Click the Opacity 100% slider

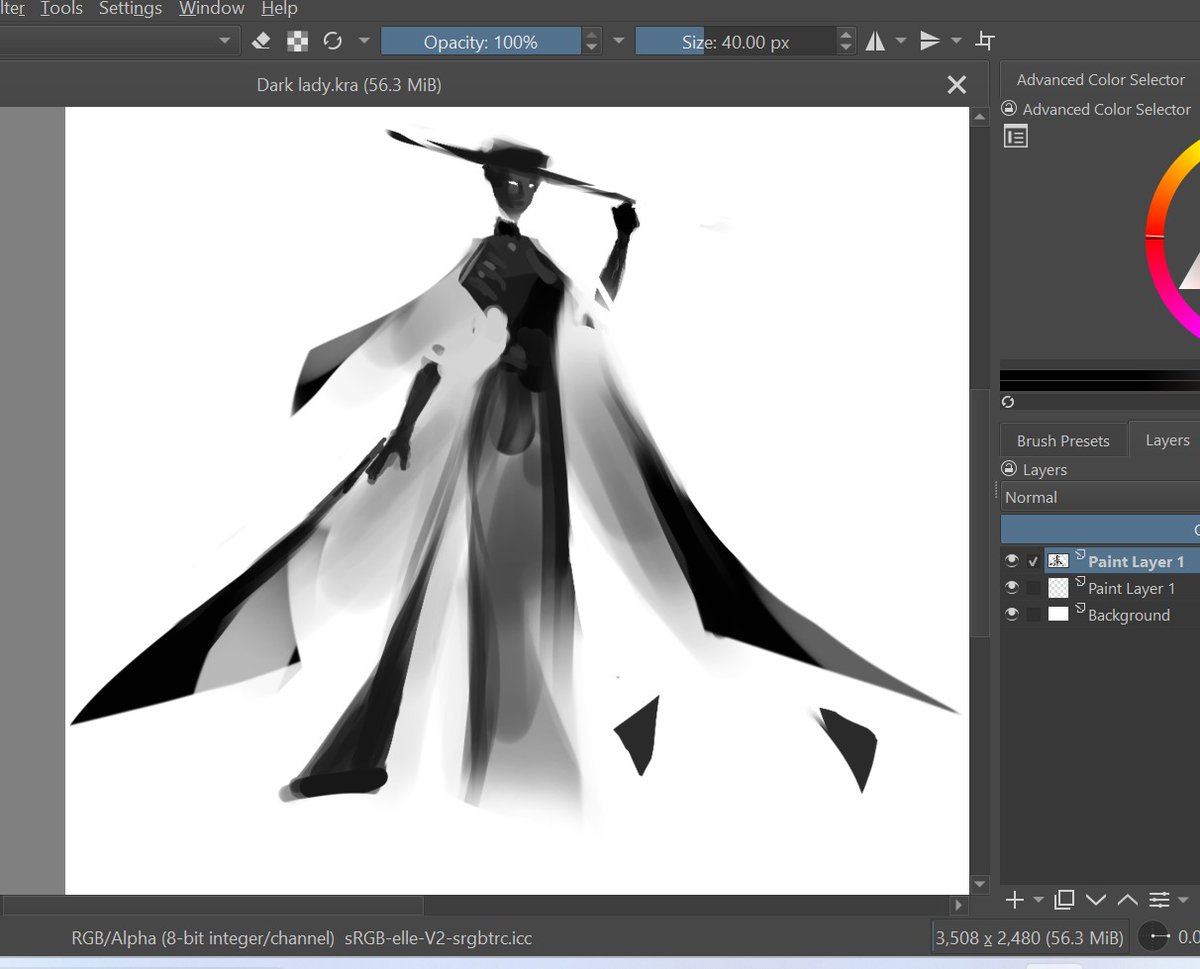click(481, 41)
